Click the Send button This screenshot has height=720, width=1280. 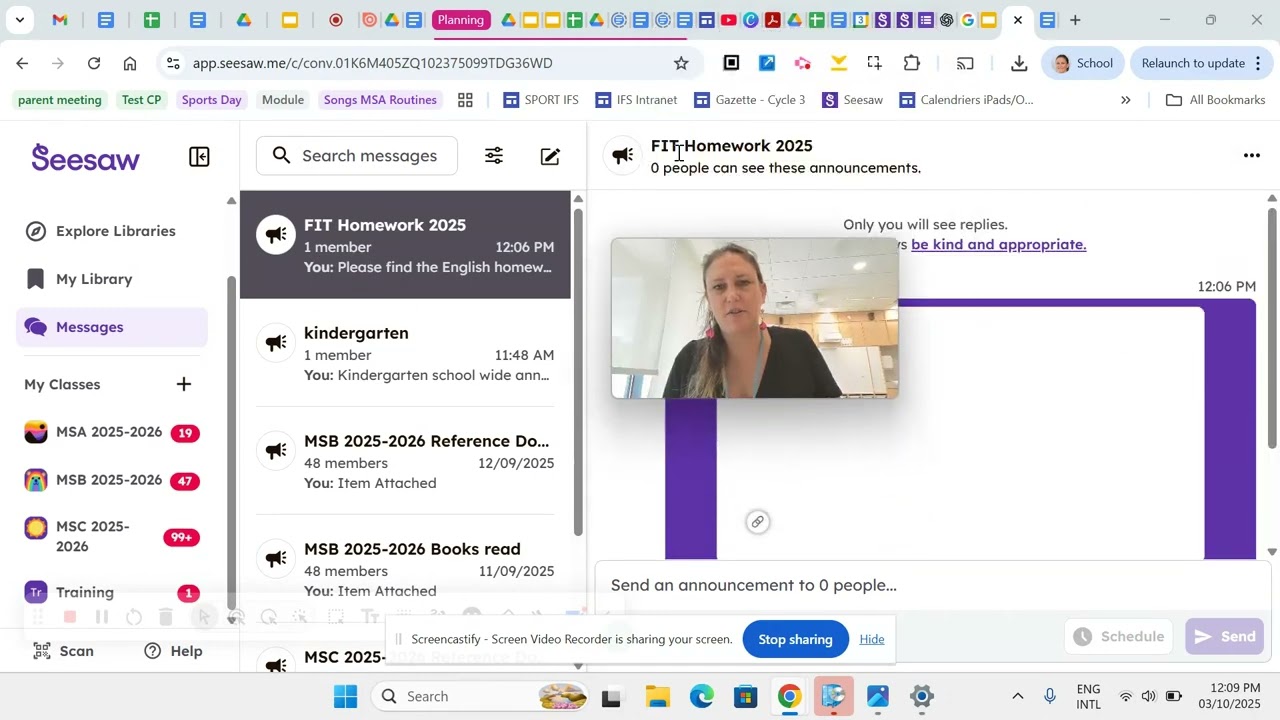1224,637
